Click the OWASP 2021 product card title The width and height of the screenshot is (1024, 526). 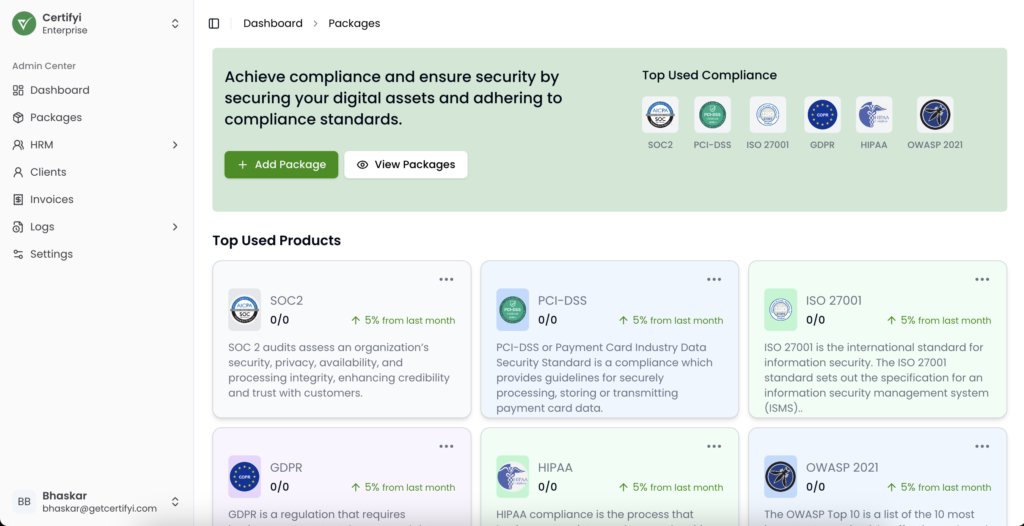(x=842, y=468)
